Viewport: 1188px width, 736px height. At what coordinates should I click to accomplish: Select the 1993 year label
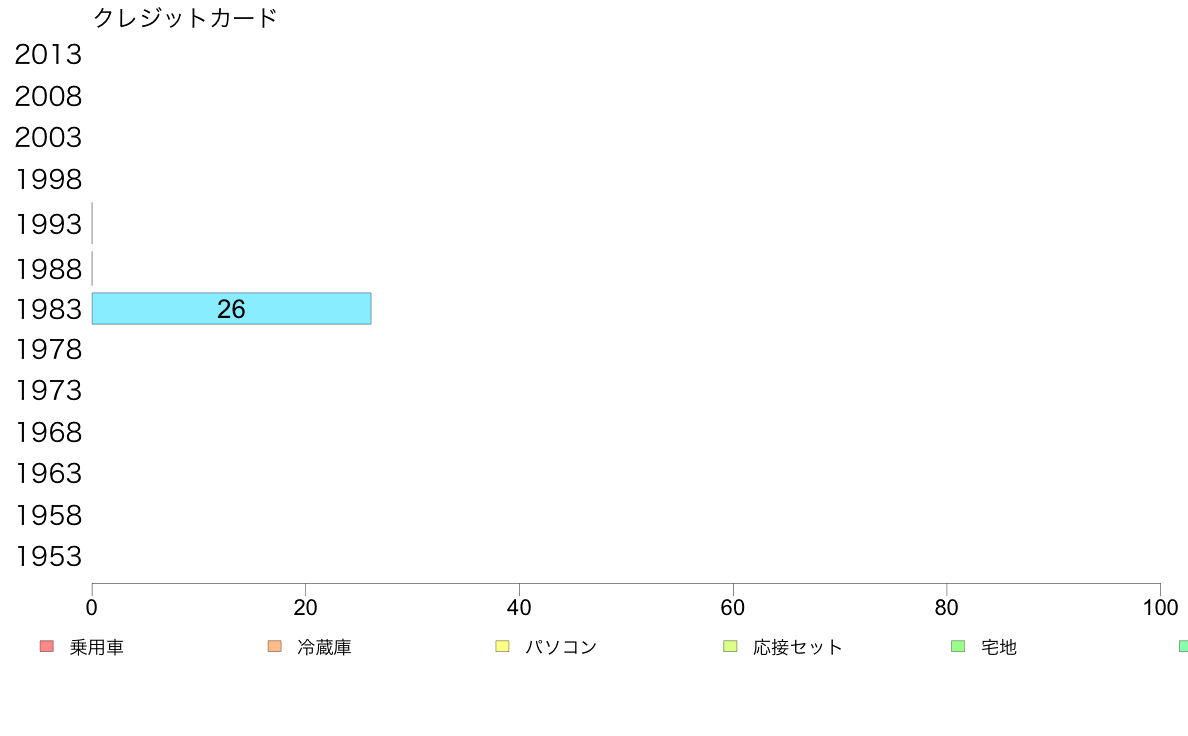[x=48, y=224]
